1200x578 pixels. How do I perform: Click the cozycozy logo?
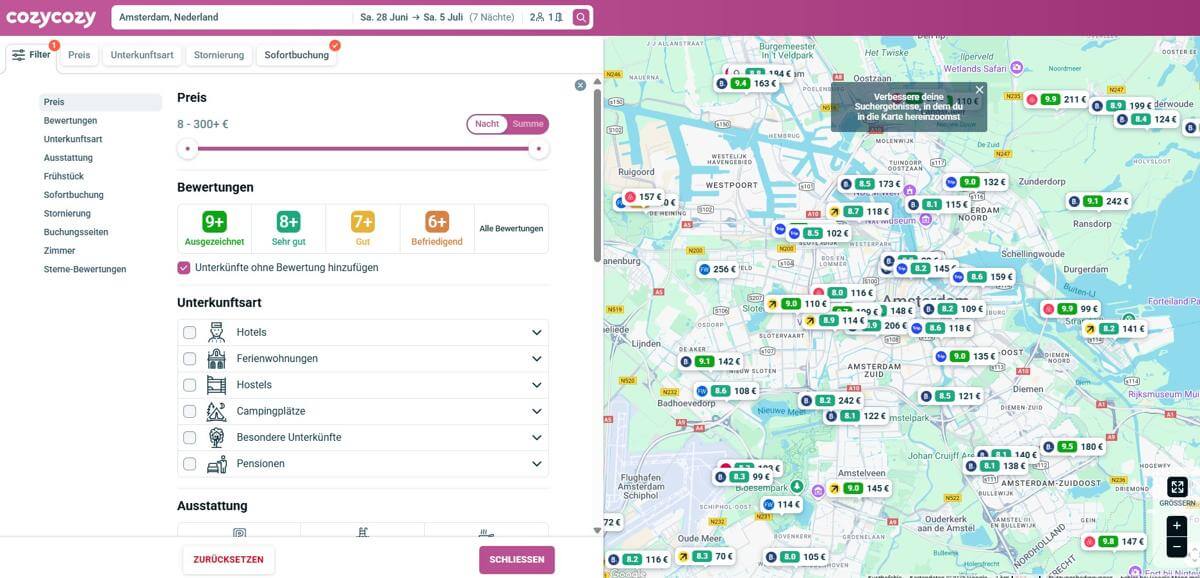click(x=51, y=18)
